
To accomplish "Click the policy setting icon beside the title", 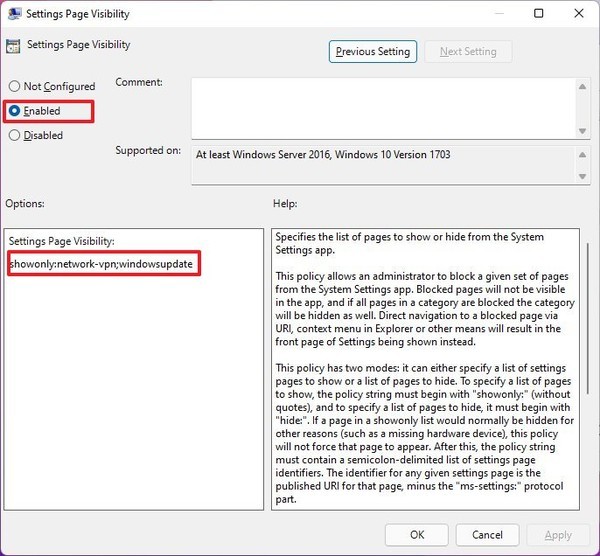I will click(13, 46).
